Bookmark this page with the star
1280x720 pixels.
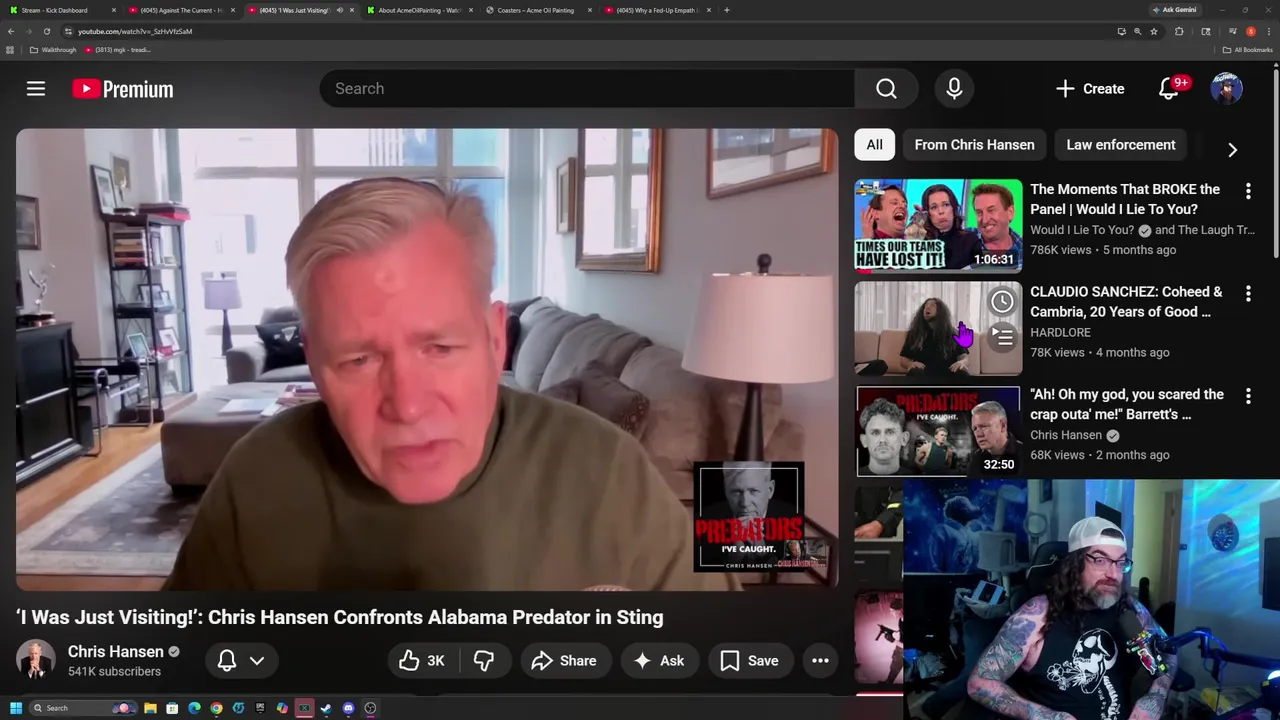pos(1153,31)
